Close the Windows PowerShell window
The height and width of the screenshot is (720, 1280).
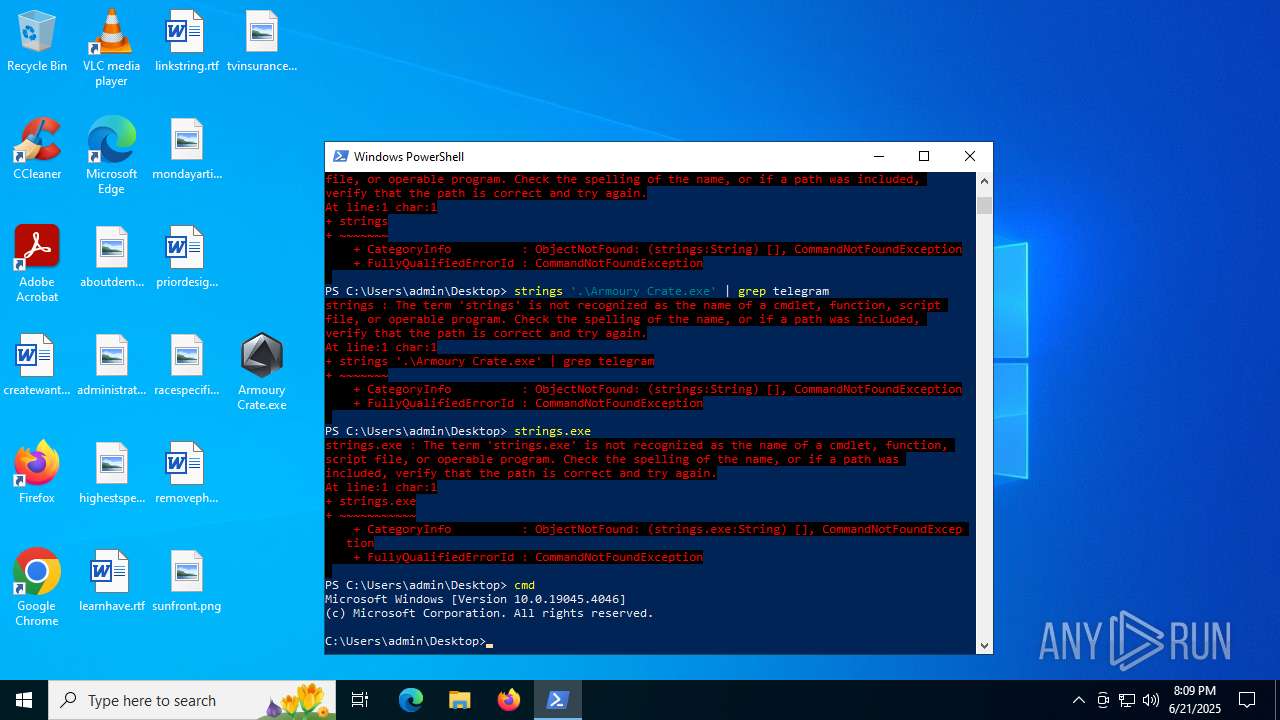click(969, 156)
